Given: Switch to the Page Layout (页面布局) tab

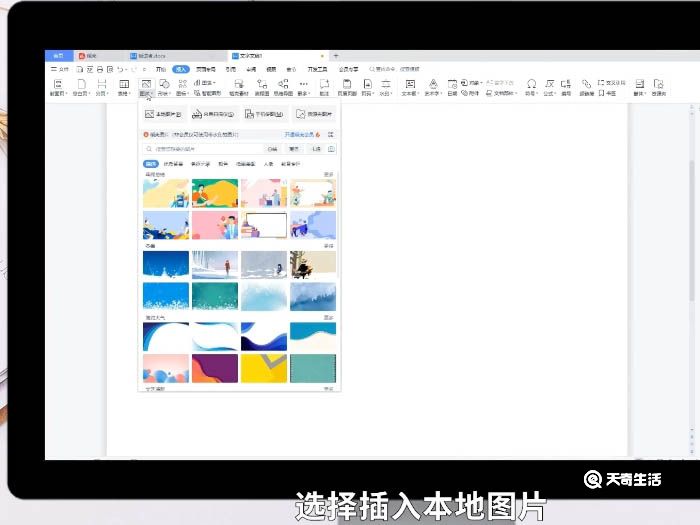Looking at the screenshot, I should tap(206, 69).
